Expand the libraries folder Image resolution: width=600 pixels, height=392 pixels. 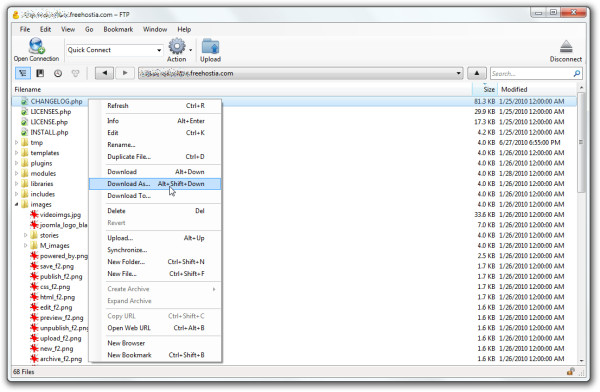[16, 184]
